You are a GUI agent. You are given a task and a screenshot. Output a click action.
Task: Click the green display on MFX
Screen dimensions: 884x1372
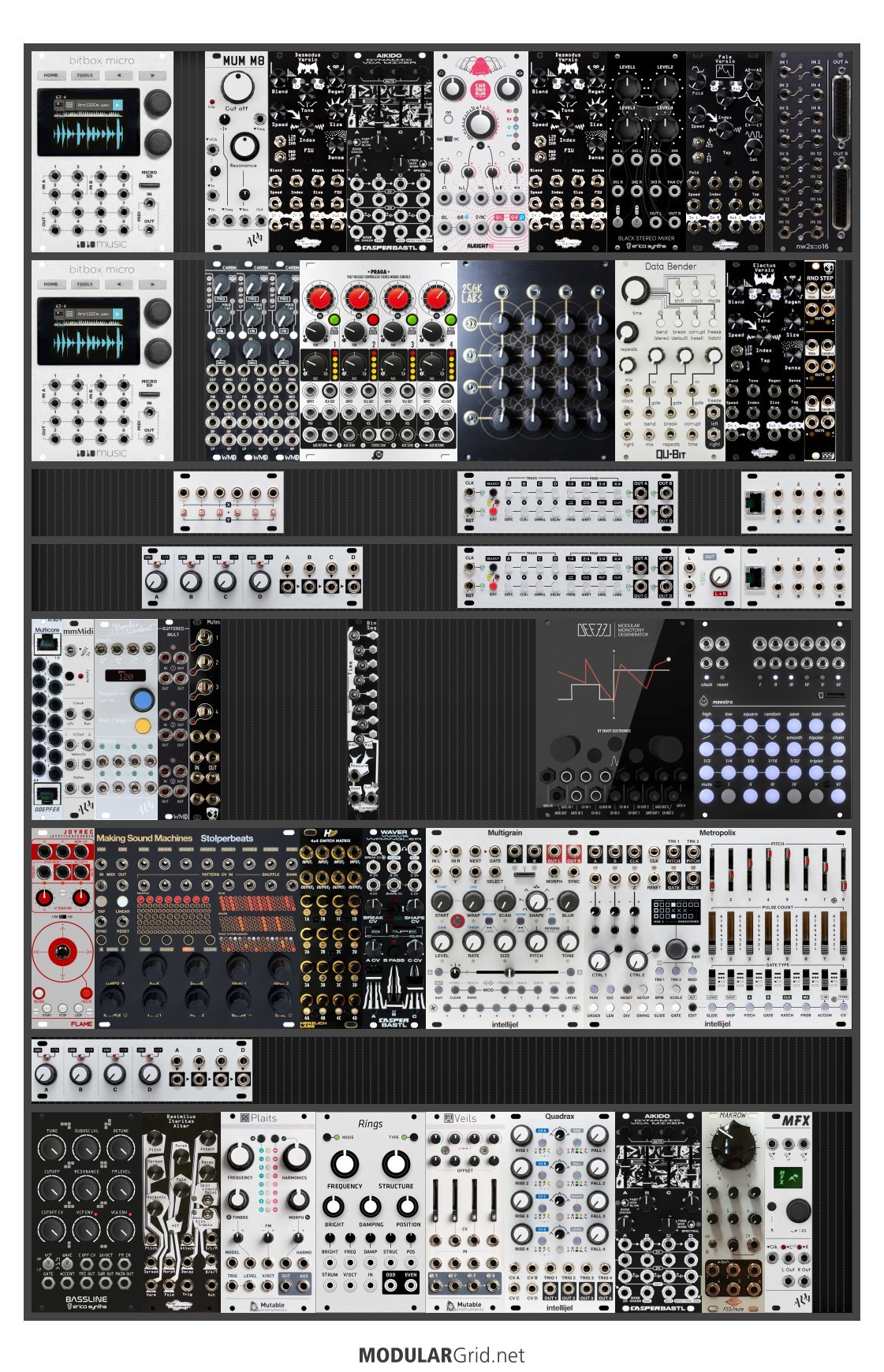789,1177
